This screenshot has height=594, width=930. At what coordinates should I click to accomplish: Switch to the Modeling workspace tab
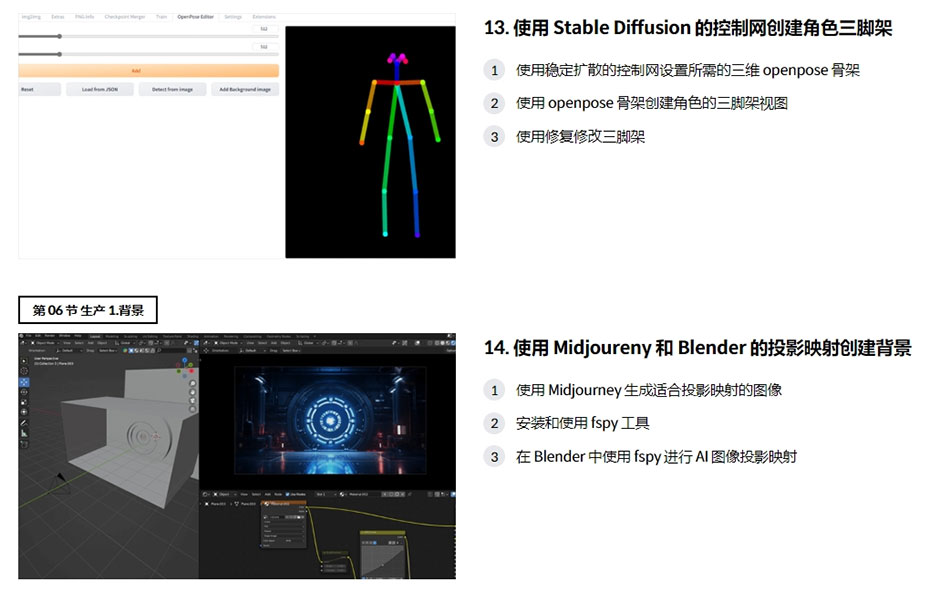(112, 336)
